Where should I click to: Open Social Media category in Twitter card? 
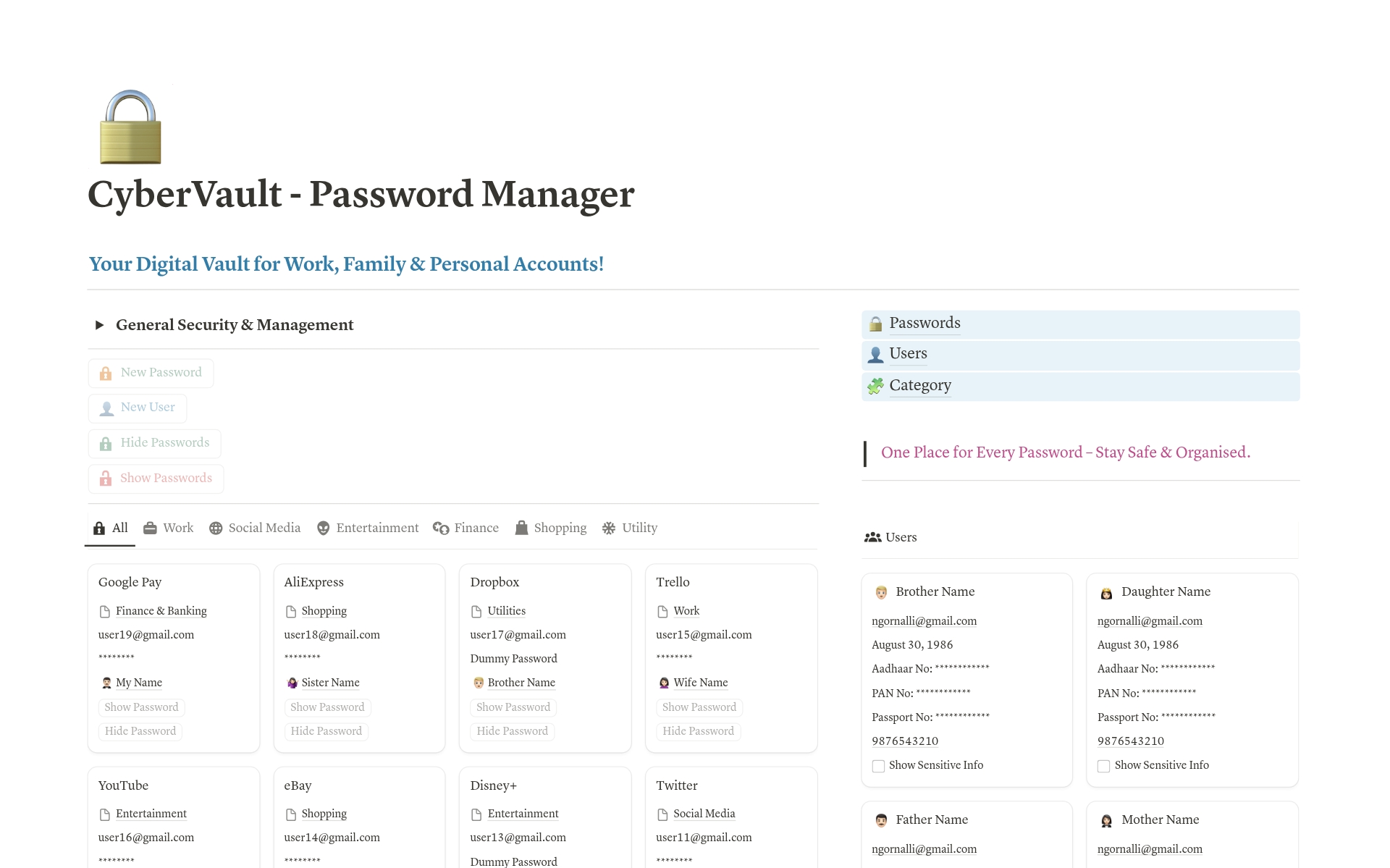[x=704, y=814]
